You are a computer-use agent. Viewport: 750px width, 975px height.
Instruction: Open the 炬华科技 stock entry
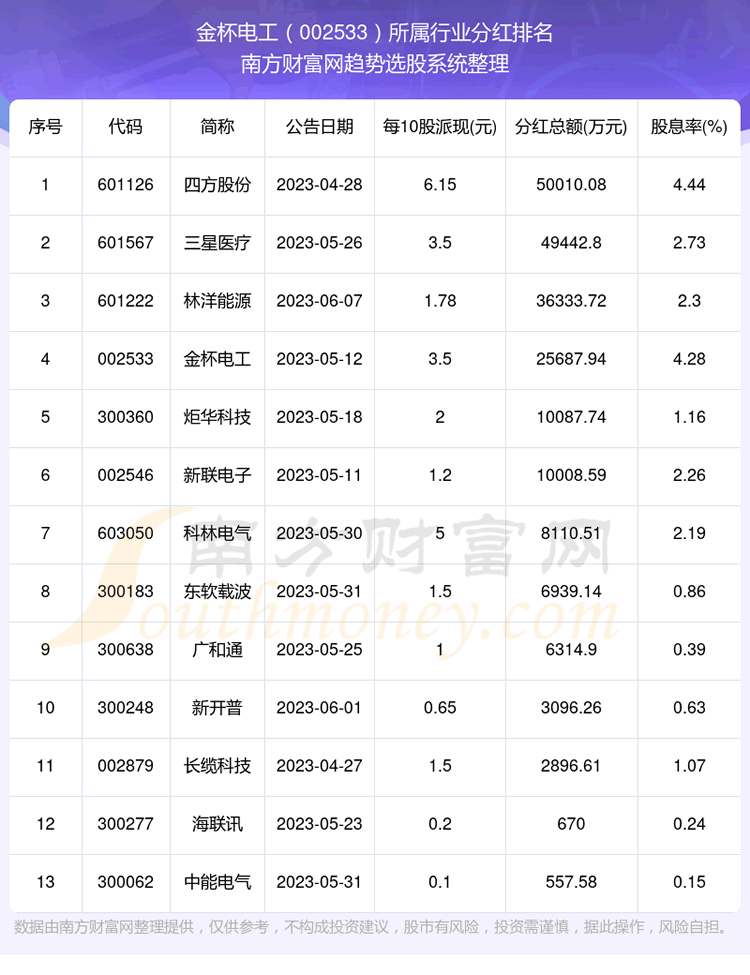click(x=218, y=417)
